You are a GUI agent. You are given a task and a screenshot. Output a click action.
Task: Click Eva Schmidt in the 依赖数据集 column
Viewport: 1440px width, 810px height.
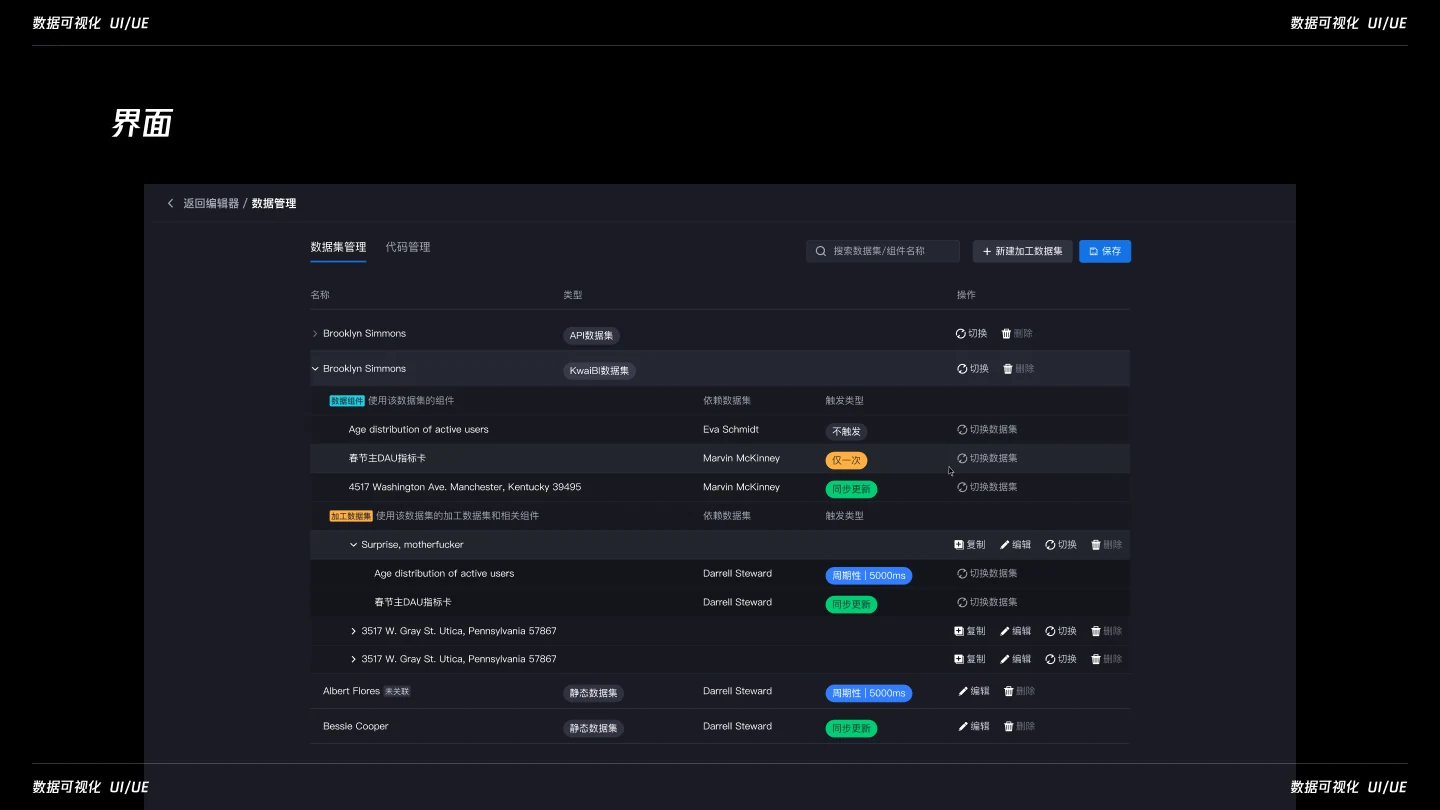click(x=731, y=430)
